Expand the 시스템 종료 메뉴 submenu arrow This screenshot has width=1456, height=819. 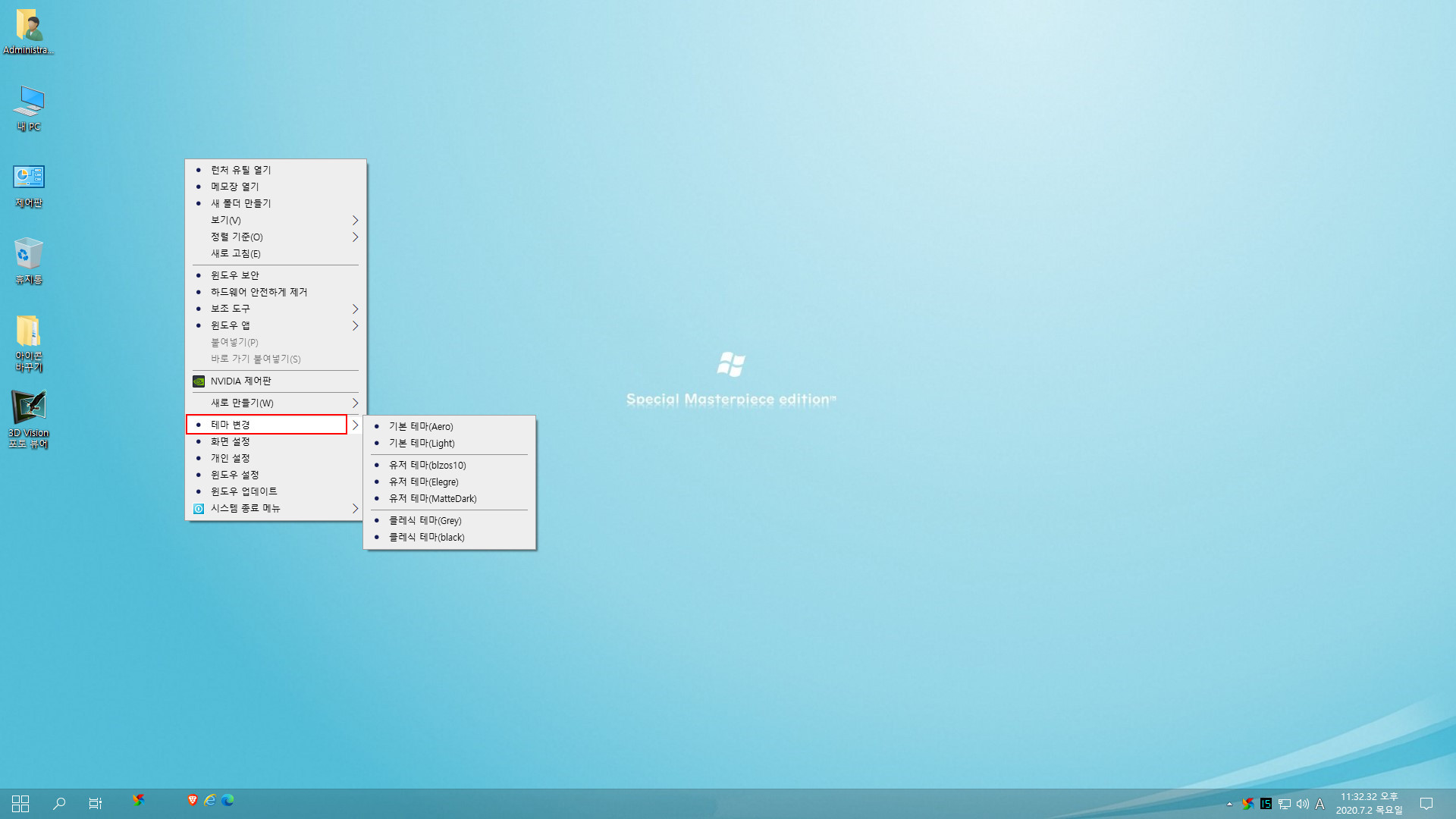pos(355,509)
